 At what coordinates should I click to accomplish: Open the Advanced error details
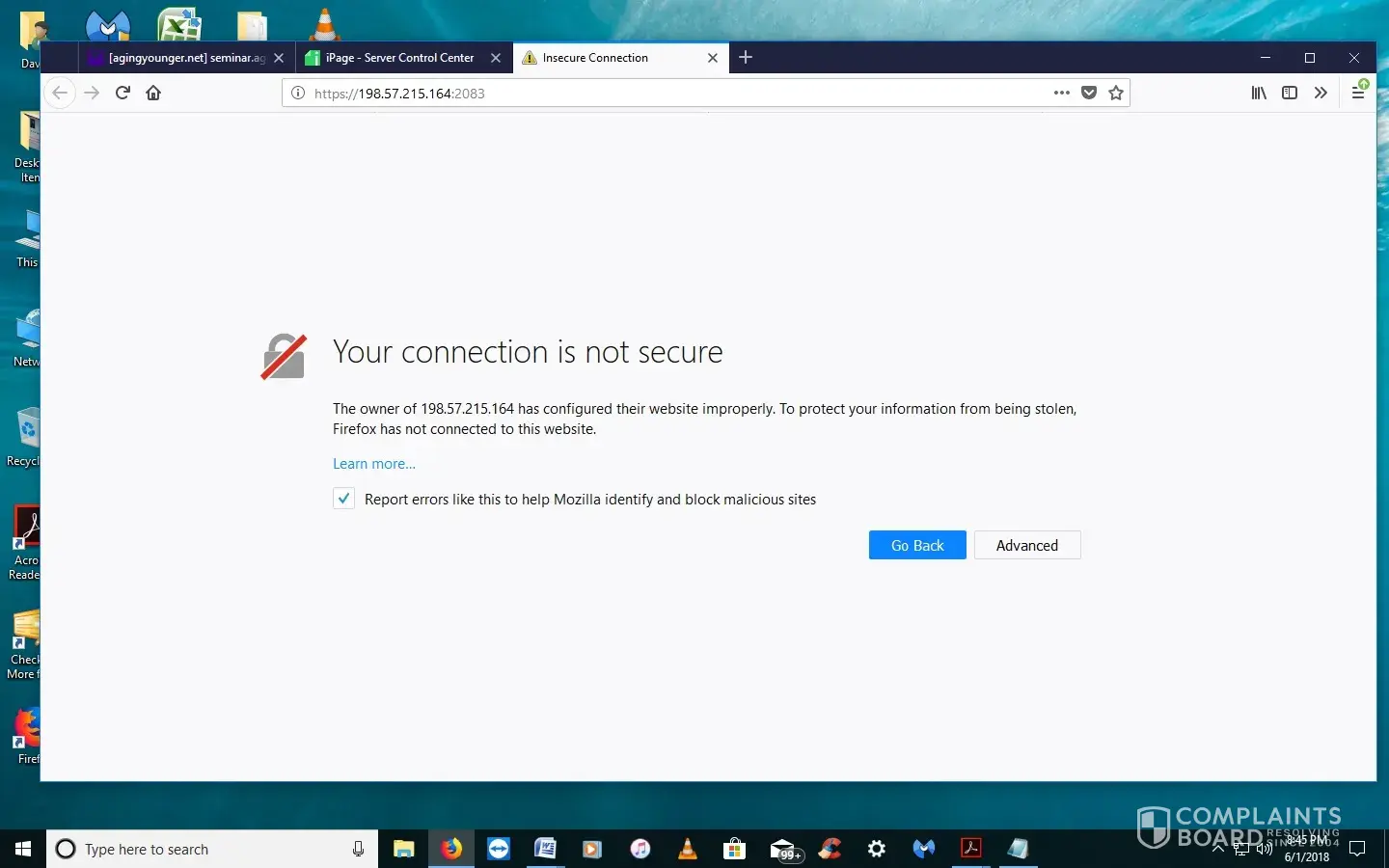tap(1027, 545)
